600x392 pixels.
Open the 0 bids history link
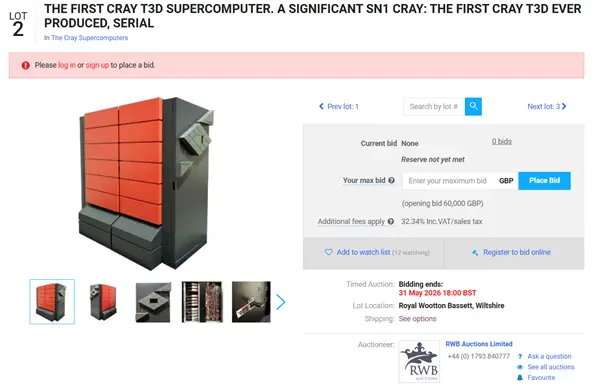tap(502, 141)
